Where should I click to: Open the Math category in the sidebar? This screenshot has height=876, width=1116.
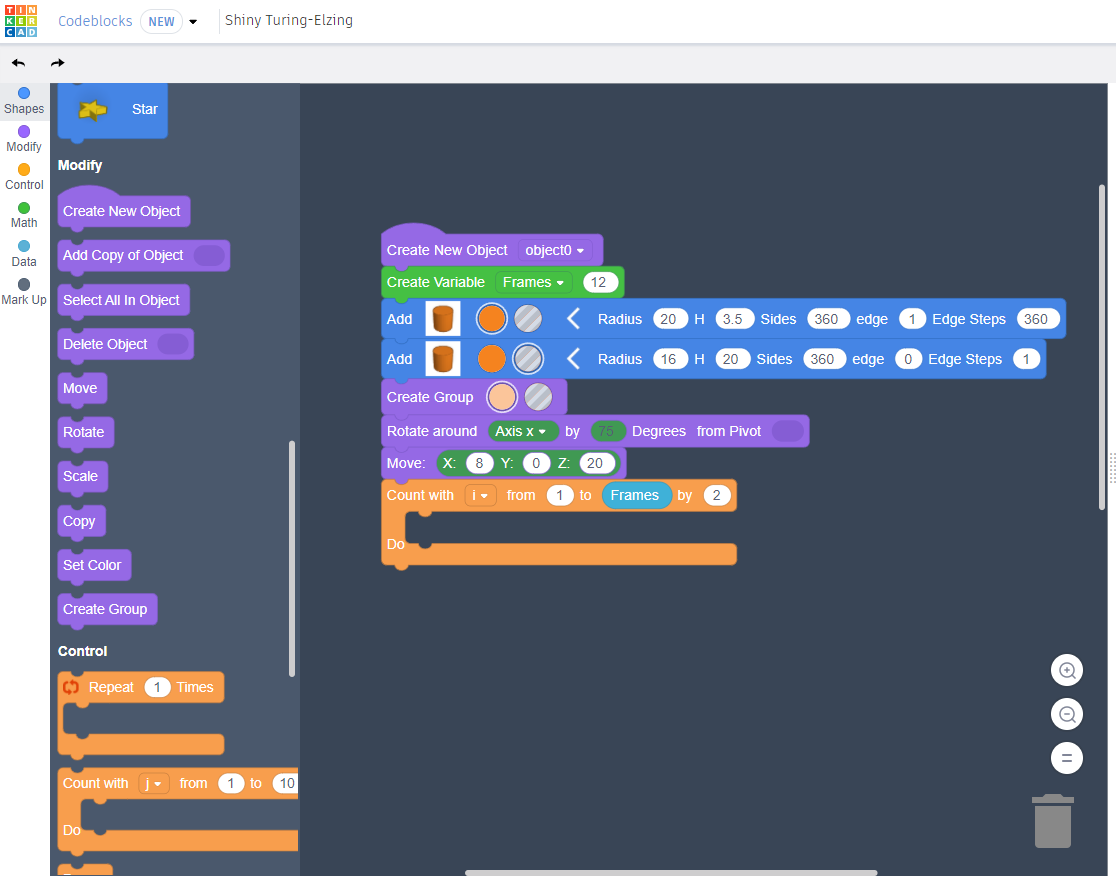point(23,214)
